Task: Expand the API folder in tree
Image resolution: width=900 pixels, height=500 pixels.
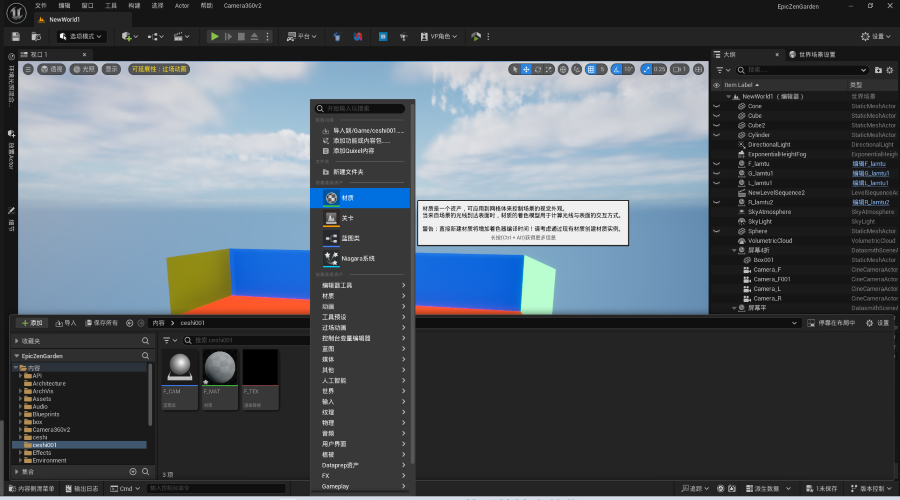Action: [21, 375]
